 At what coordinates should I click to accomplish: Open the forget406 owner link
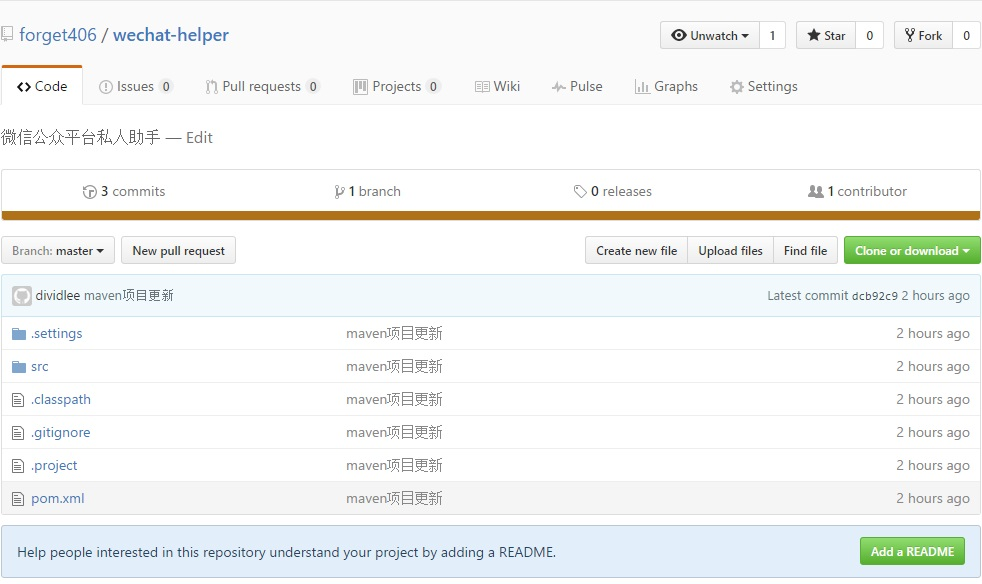(58, 34)
